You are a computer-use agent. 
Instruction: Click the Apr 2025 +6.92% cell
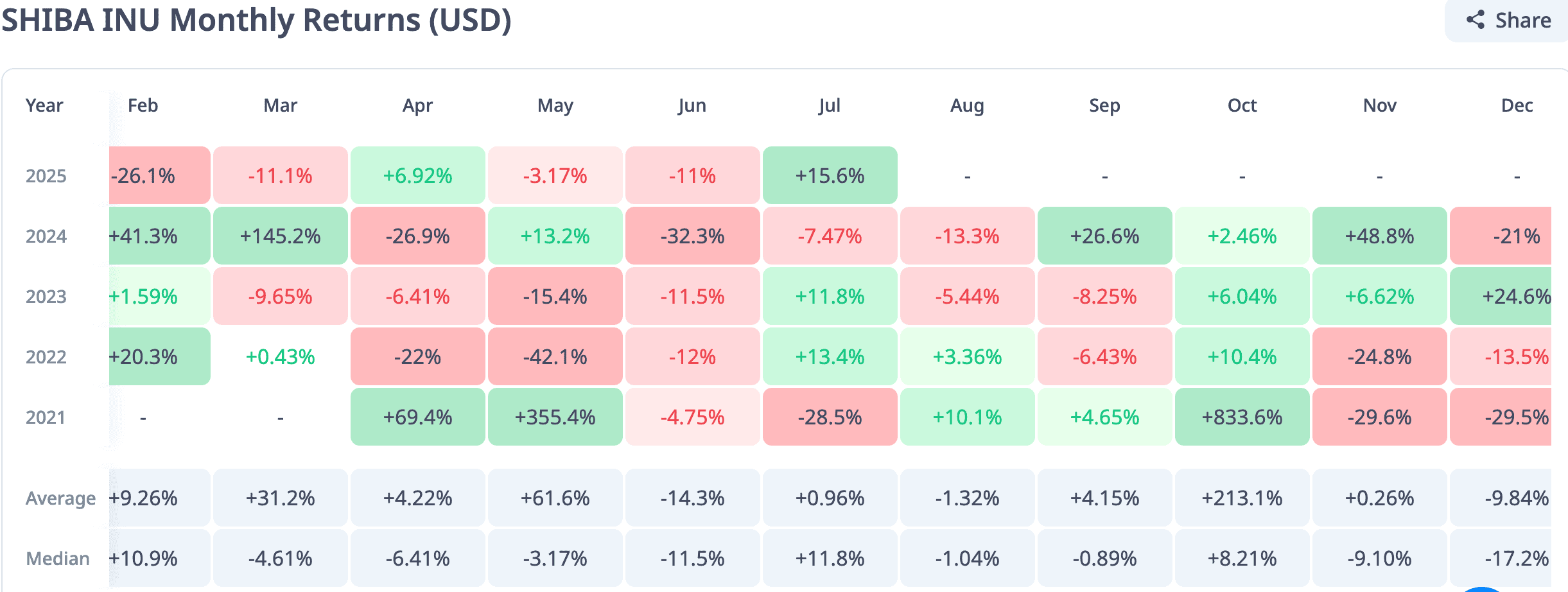tap(417, 175)
